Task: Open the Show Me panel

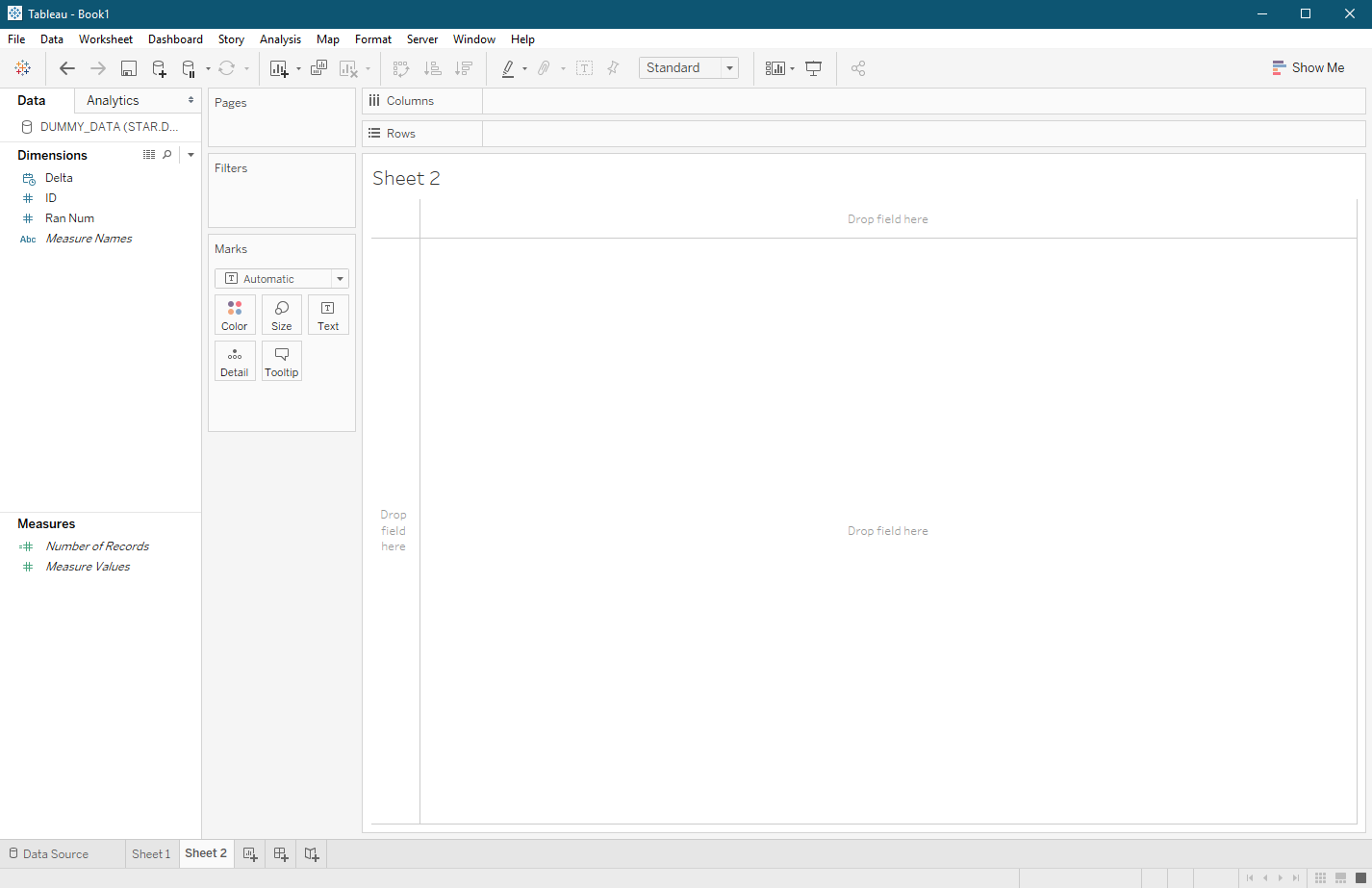Action: pyautogui.click(x=1308, y=68)
